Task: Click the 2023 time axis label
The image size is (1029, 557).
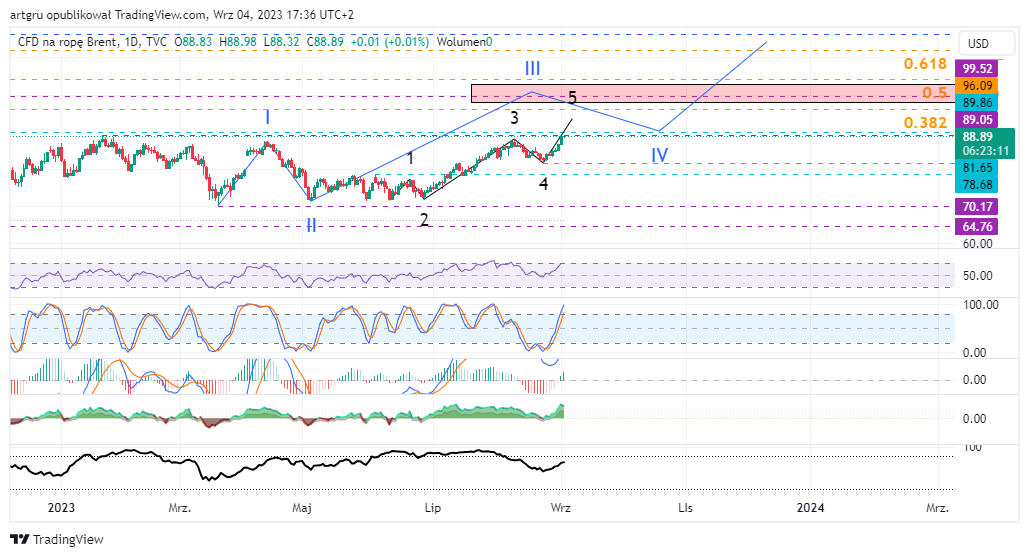Action: point(62,507)
